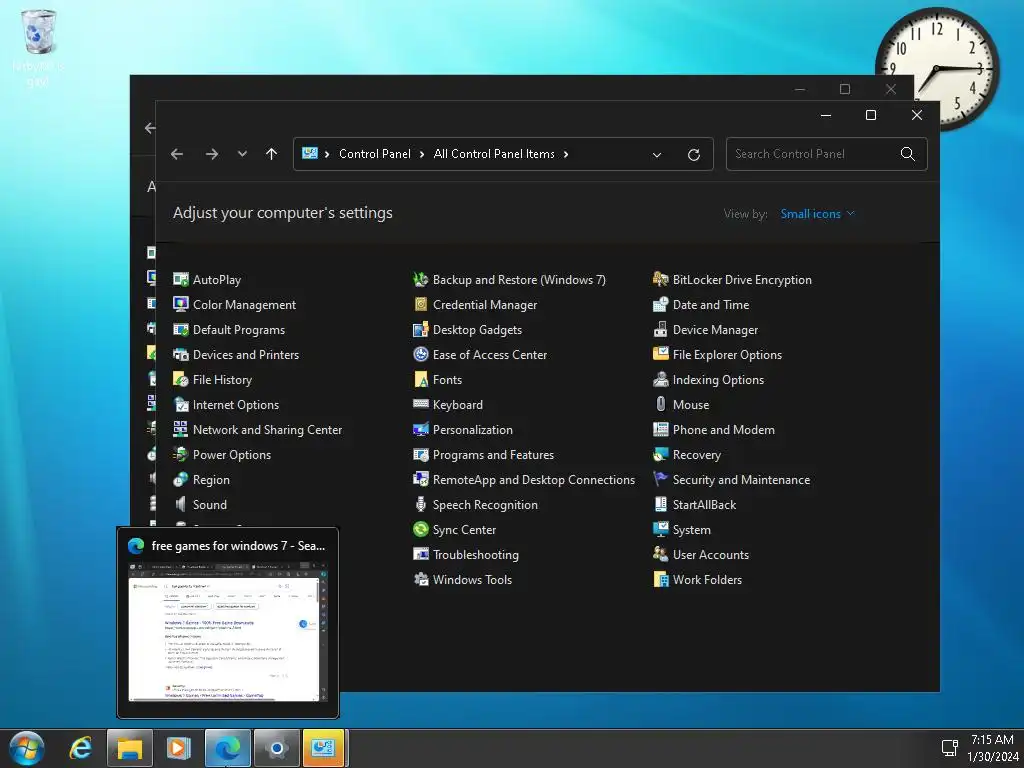The image size is (1024, 768).
Task: Open the View by Small icons dropdown
Action: [817, 214]
